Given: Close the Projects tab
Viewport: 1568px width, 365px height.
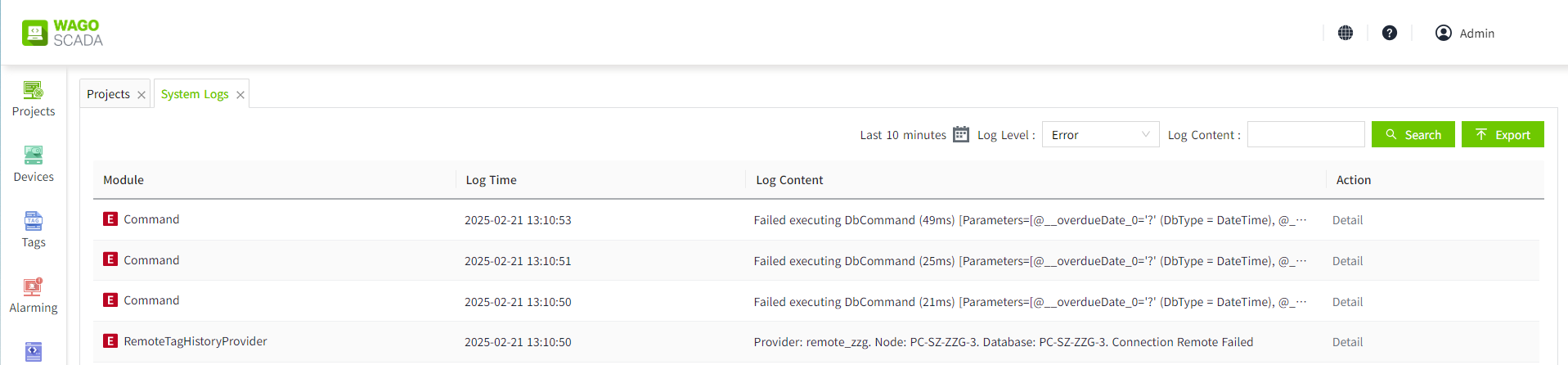Looking at the screenshot, I should [x=142, y=95].
